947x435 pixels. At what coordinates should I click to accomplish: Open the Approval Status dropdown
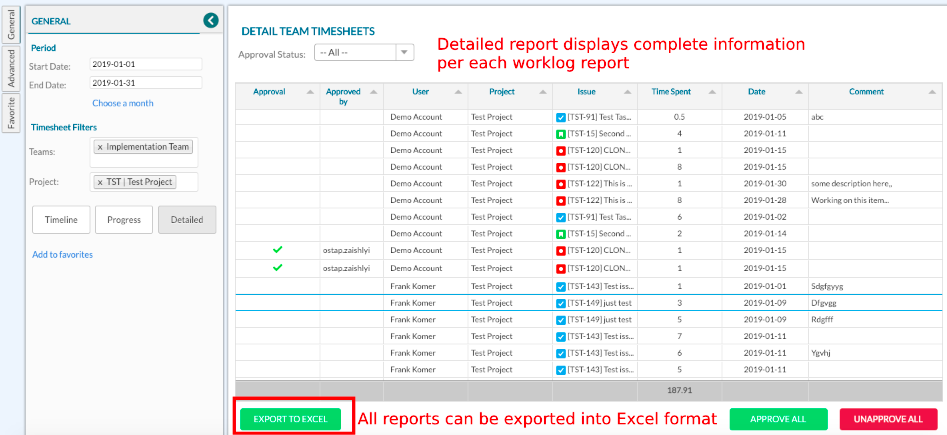click(363, 53)
